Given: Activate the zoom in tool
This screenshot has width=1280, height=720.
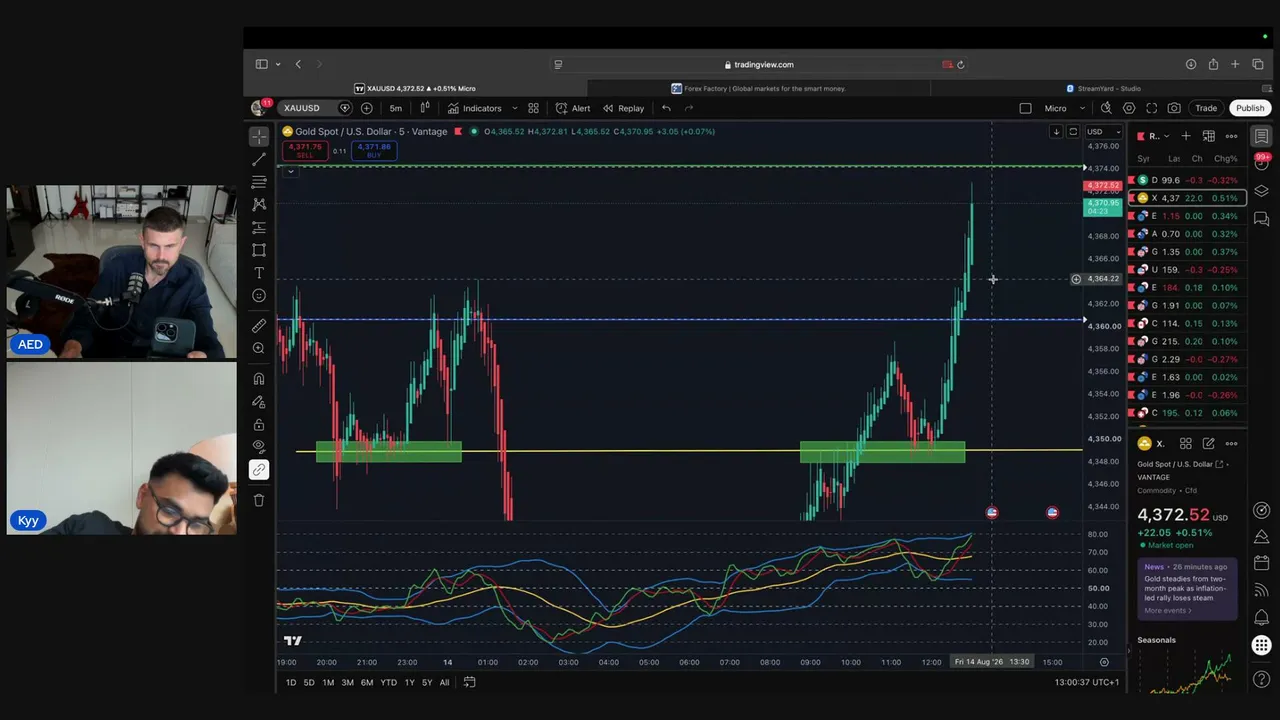Looking at the screenshot, I should (x=259, y=348).
